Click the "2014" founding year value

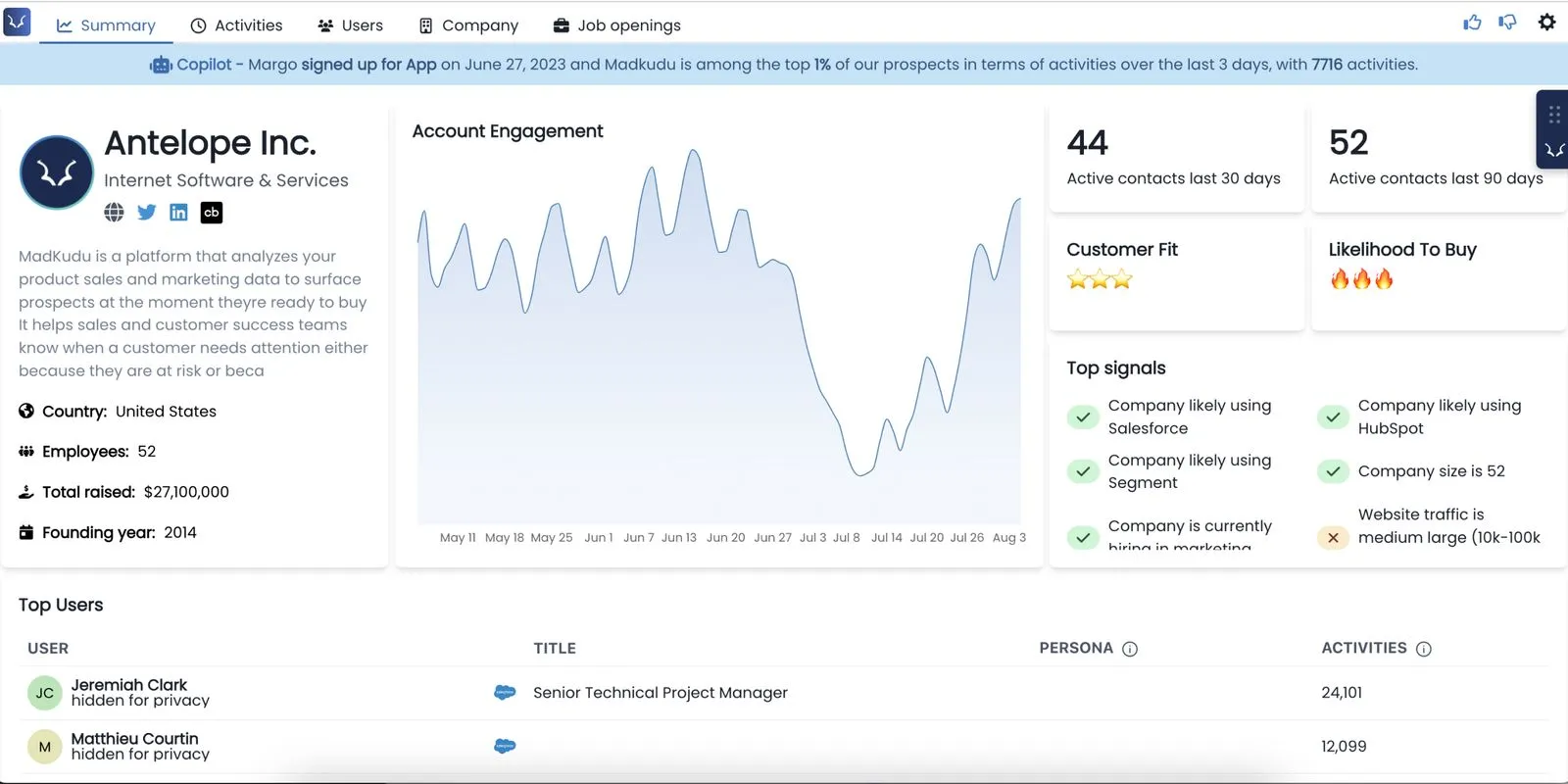[180, 532]
